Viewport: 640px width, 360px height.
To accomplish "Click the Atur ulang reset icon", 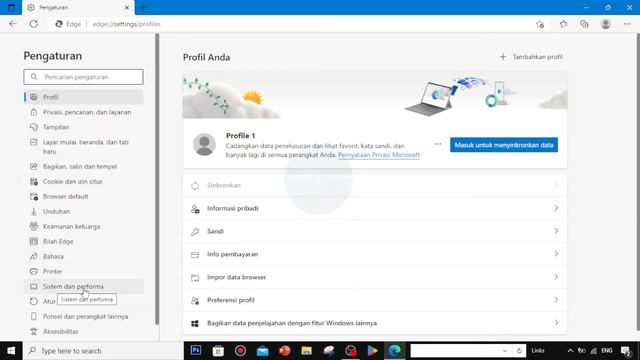I will [33, 301].
